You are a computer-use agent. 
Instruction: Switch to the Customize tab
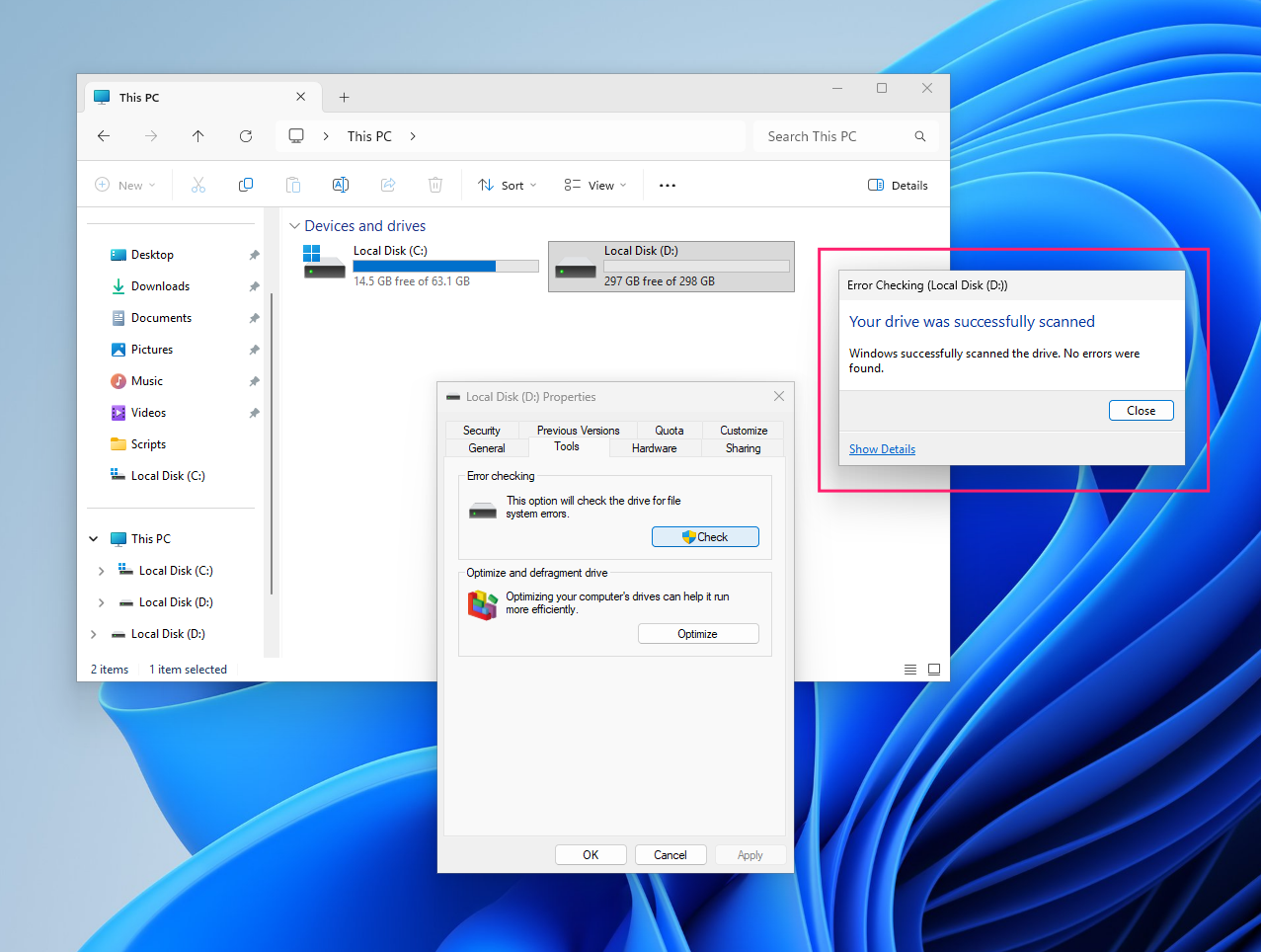pos(744,431)
